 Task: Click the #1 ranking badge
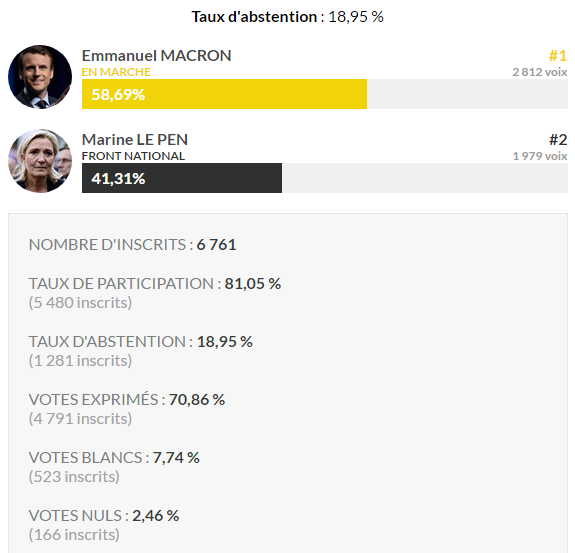pyautogui.click(x=558, y=56)
